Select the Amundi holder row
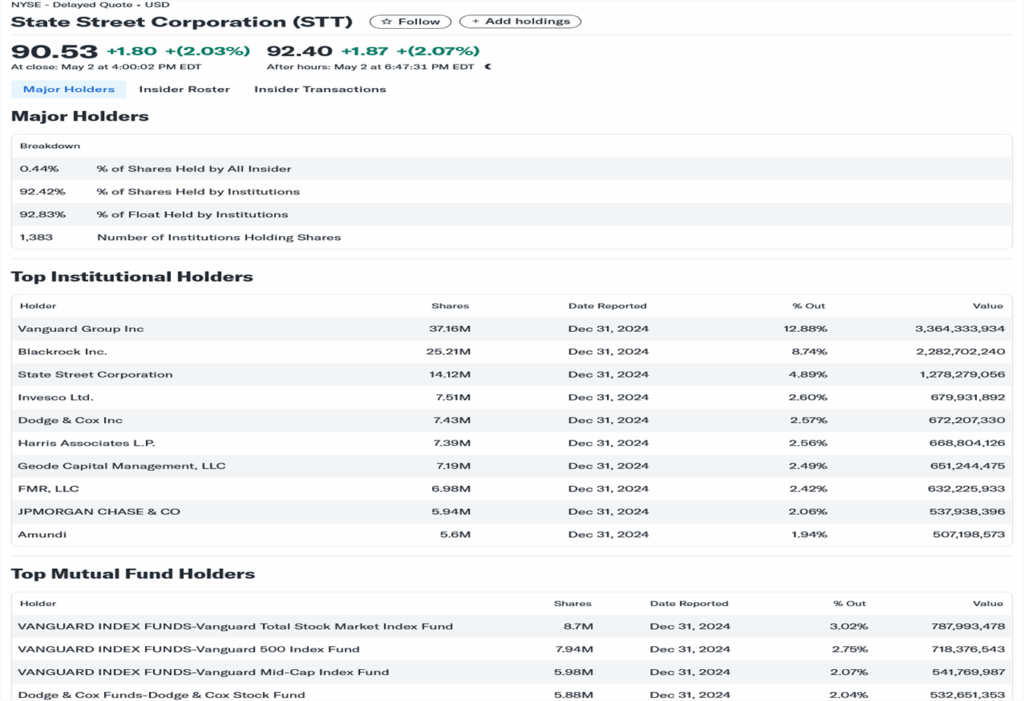Screen dimensions: 1024x701 (42, 535)
